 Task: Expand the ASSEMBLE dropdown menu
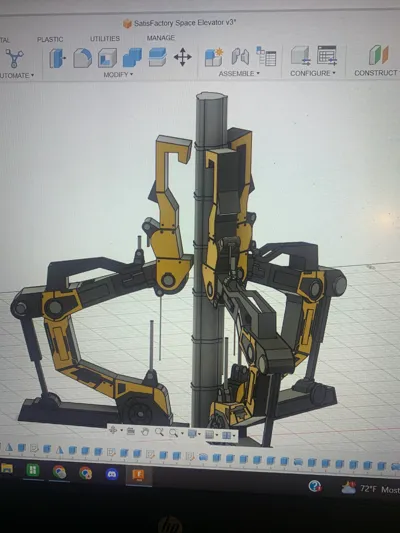click(x=239, y=73)
